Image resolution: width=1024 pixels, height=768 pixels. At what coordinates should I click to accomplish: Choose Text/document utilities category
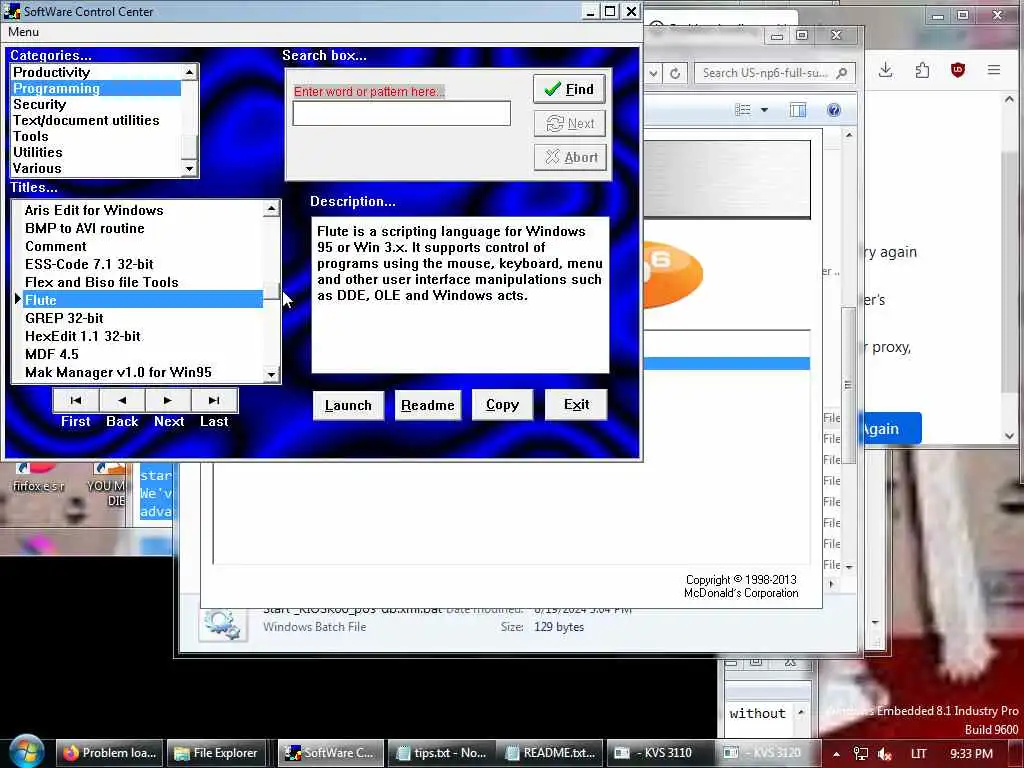pos(95,120)
